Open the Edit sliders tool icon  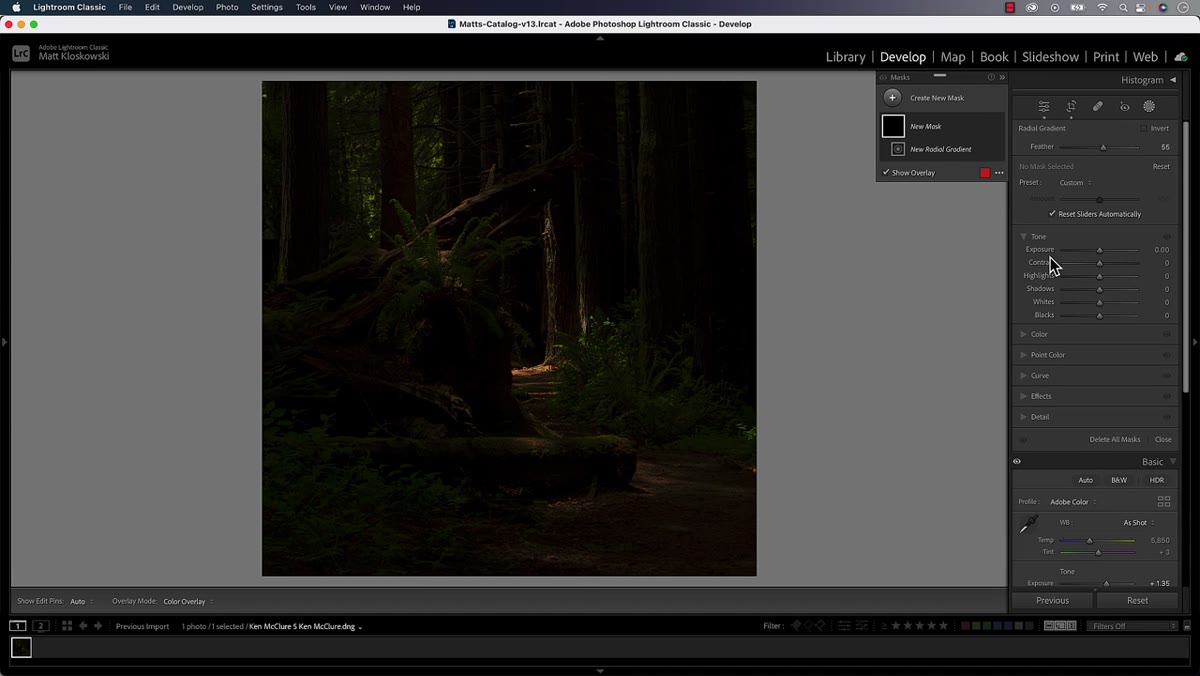click(1044, 107)
